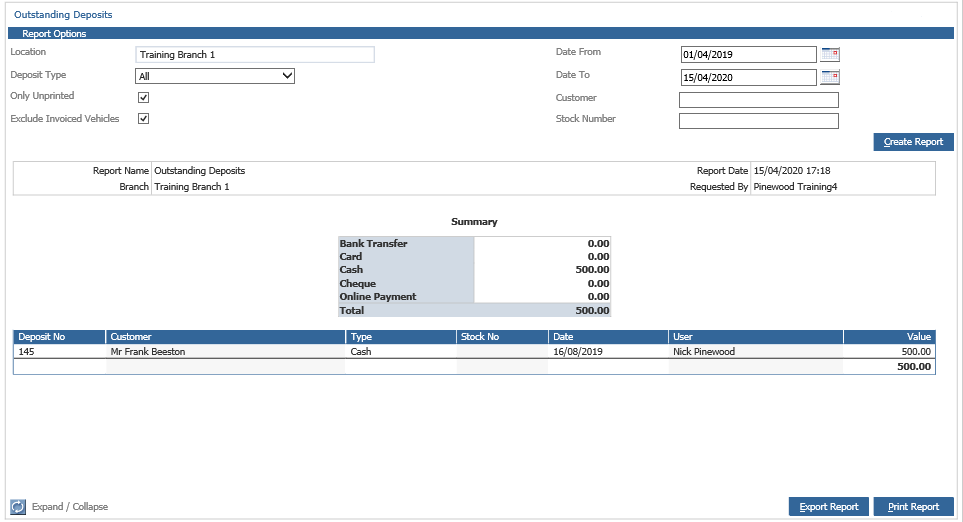Click the Export Report button

click(x=828, y=507)
